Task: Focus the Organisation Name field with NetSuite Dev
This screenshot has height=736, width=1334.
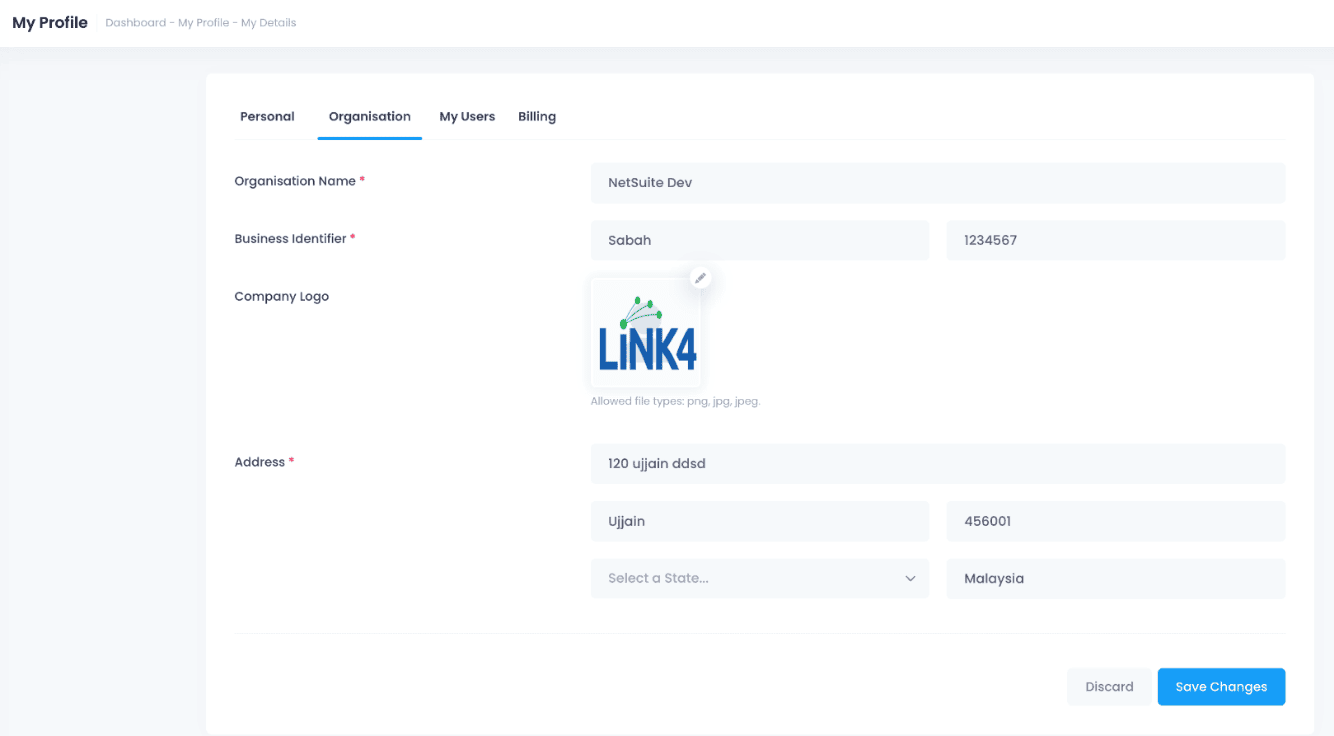Action: [x=937, y=183]
